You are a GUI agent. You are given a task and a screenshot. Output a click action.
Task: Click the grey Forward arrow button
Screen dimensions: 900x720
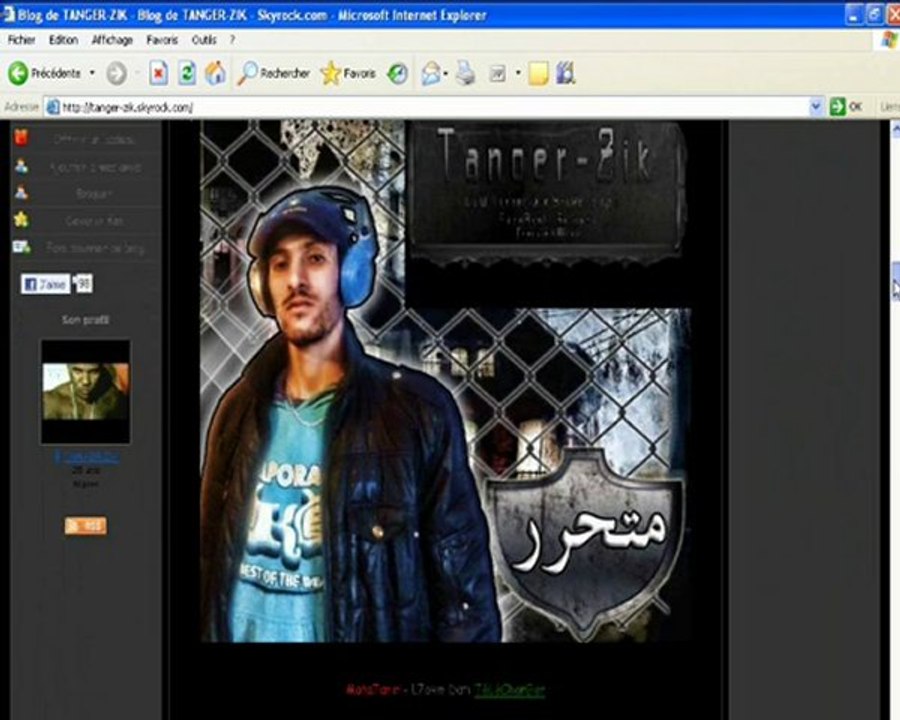[117, 73]
